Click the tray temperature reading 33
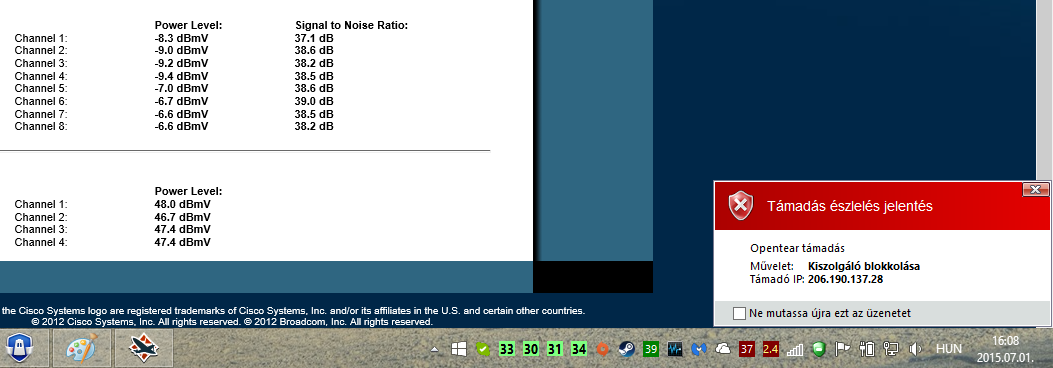Screen dimensions: 1053x368 [506, 349]
